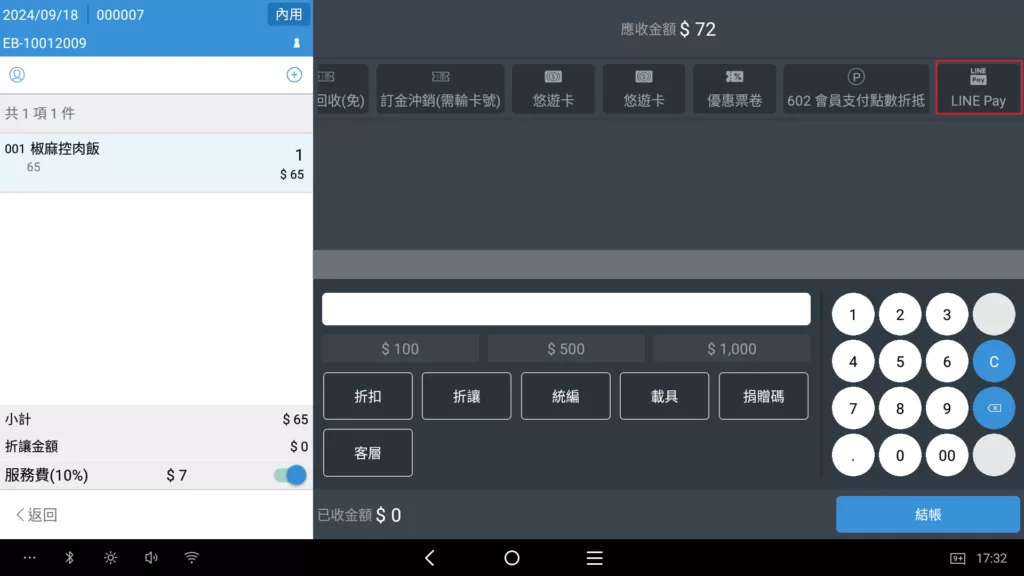Screen dimensions: 1024x576
Task: Tap Android back navigation button
Action: 430,558
